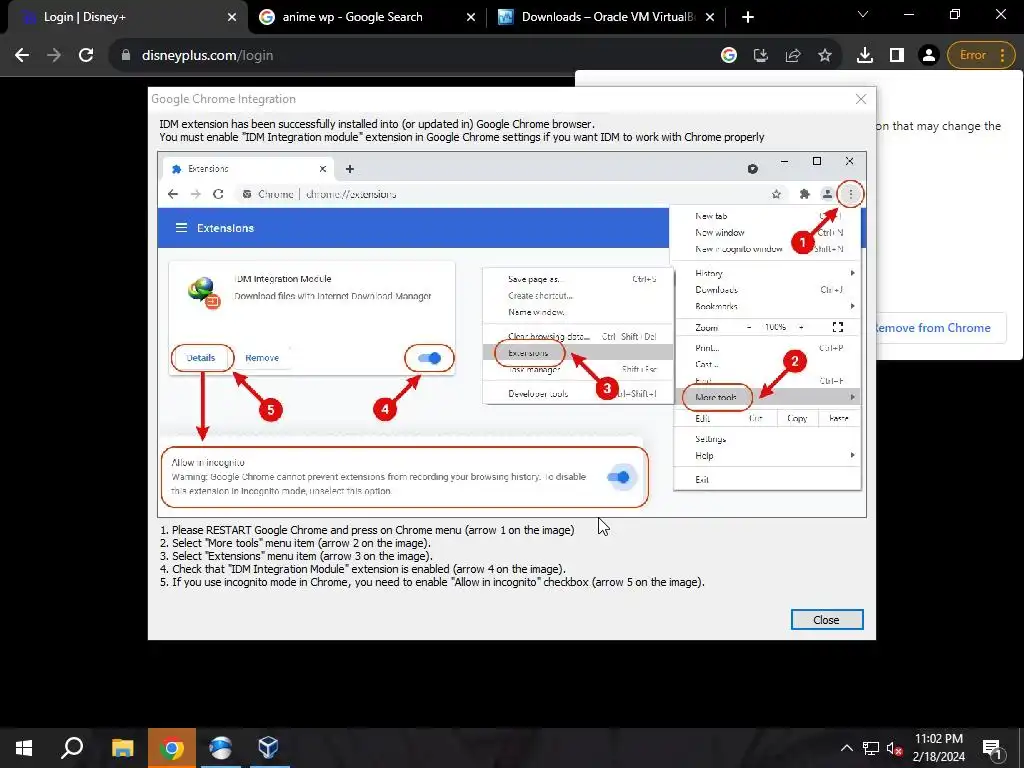Toggle the Chrome side panel

point(897,56)
